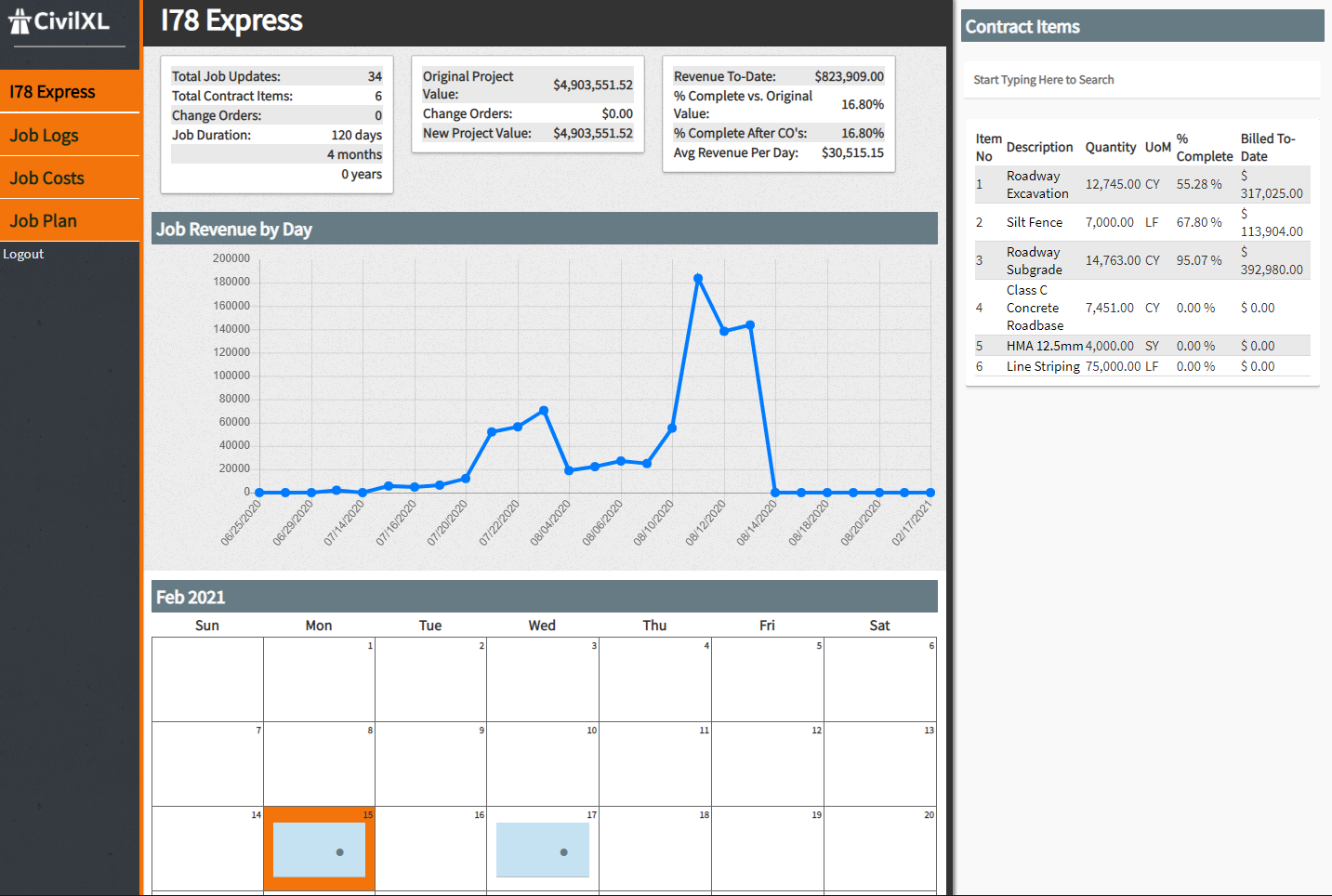Click the highest revenue peak data point

click(698, 279)
